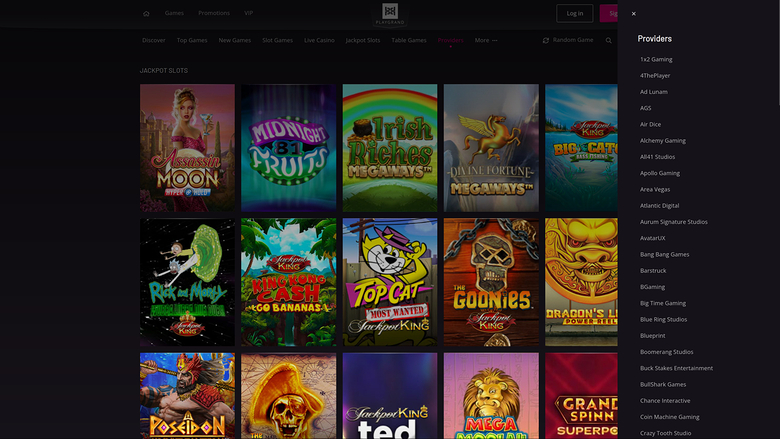This screenshot has width=780, height=439.
Task: Select provider AvatarUX
Action: [x=653, y=238]
